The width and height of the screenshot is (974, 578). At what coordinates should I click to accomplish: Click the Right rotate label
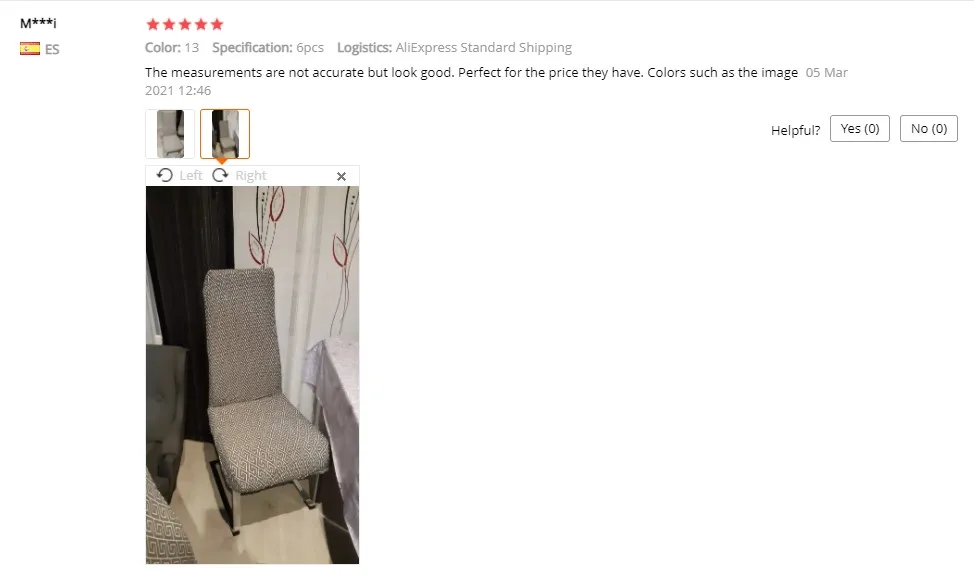[250, 176]
